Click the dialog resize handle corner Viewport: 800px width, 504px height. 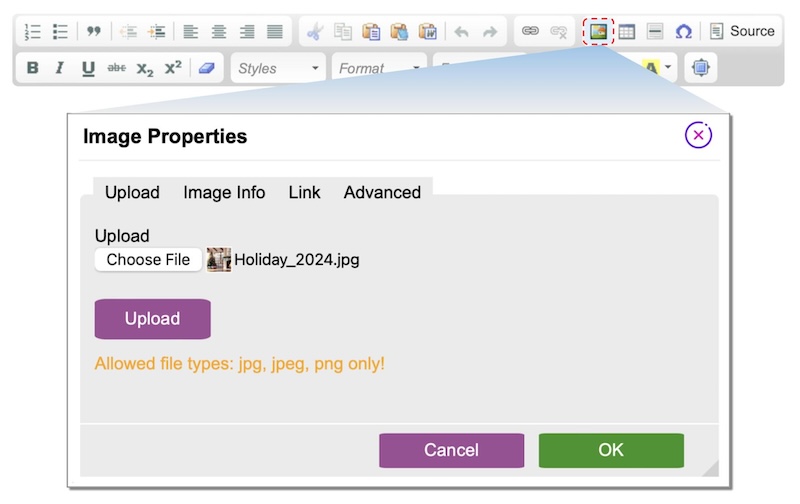pyautogui.click(x=711, y=469)
